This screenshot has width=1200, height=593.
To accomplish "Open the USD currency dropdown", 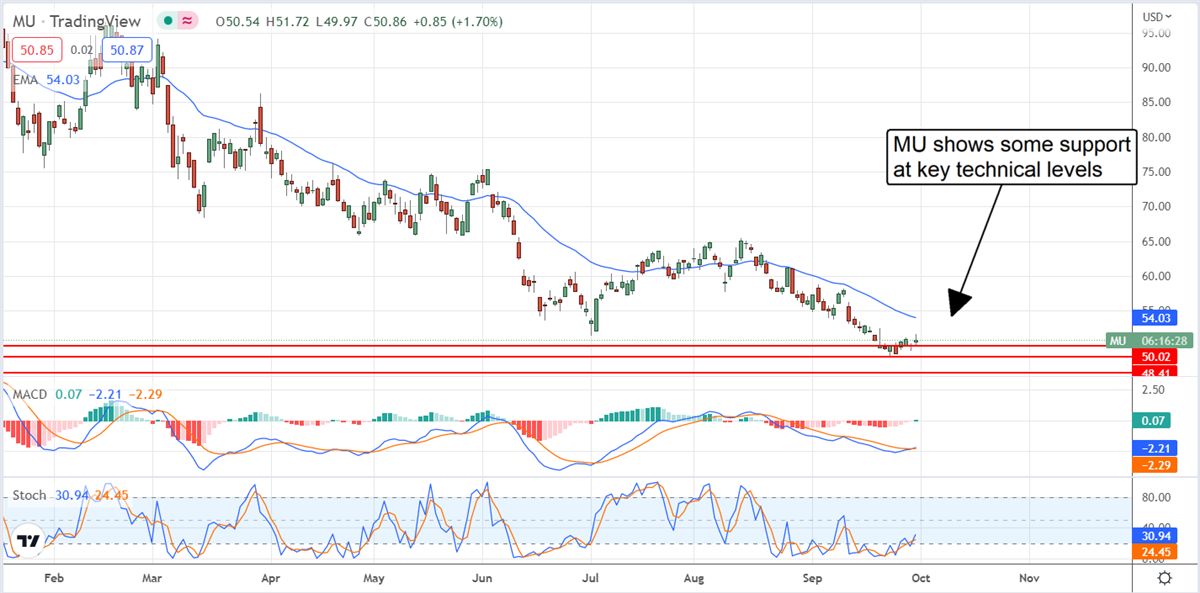I will point(1156,16).
